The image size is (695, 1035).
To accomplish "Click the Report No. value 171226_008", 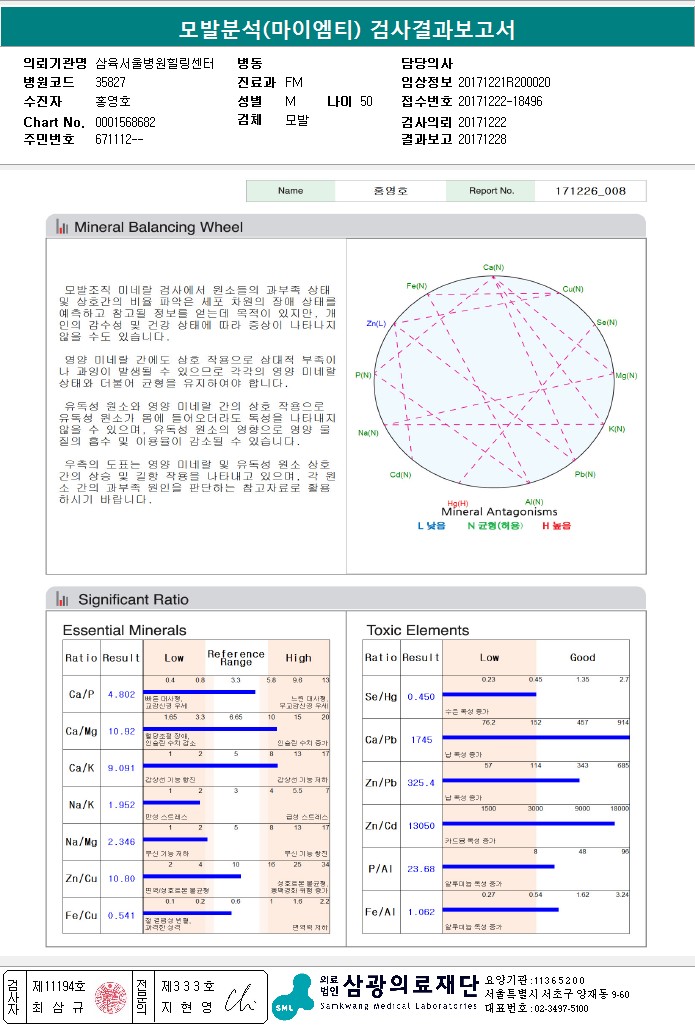I will (x=590, y=191).
